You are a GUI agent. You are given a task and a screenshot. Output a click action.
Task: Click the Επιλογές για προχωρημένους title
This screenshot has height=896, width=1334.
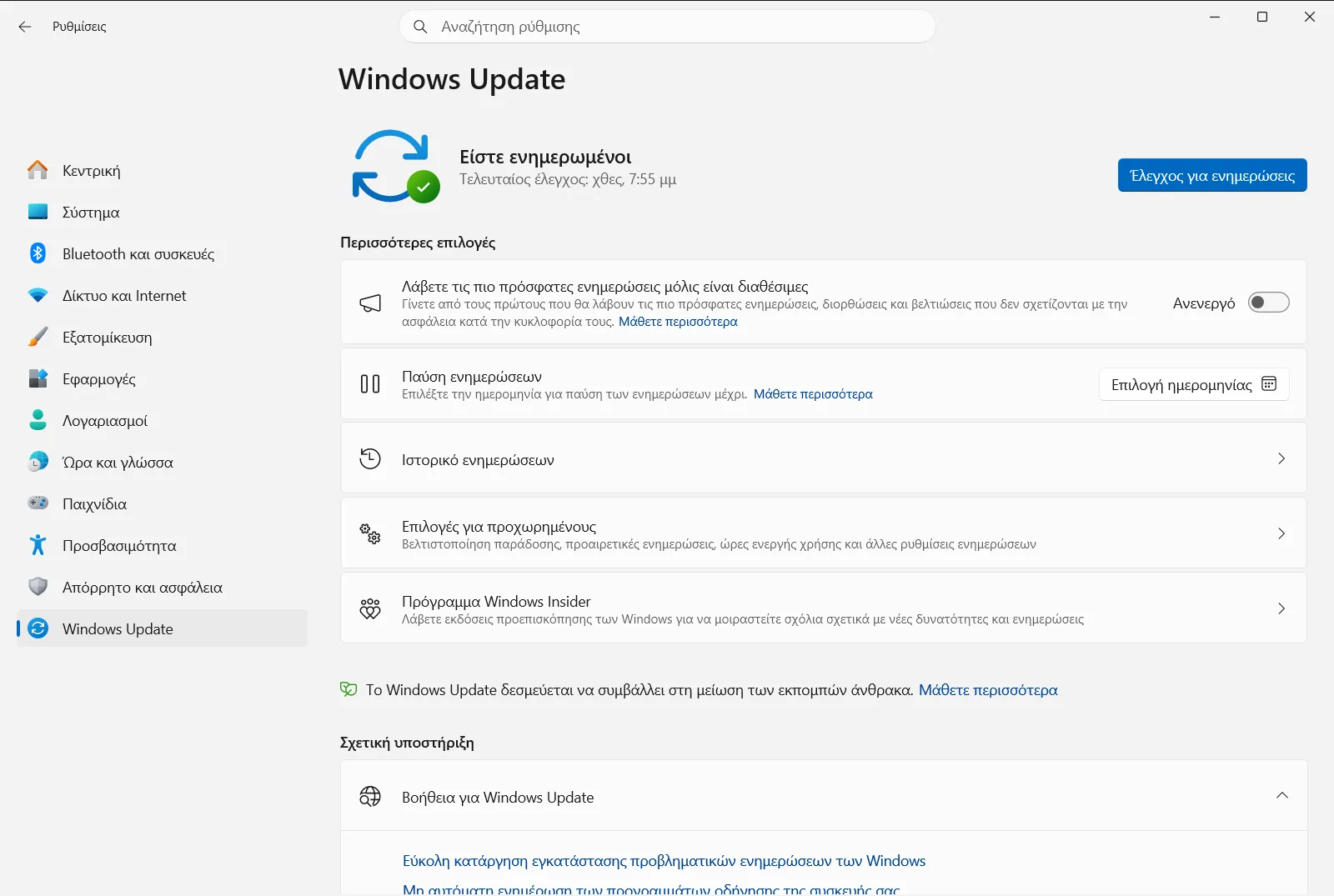[x=499, y=527]
